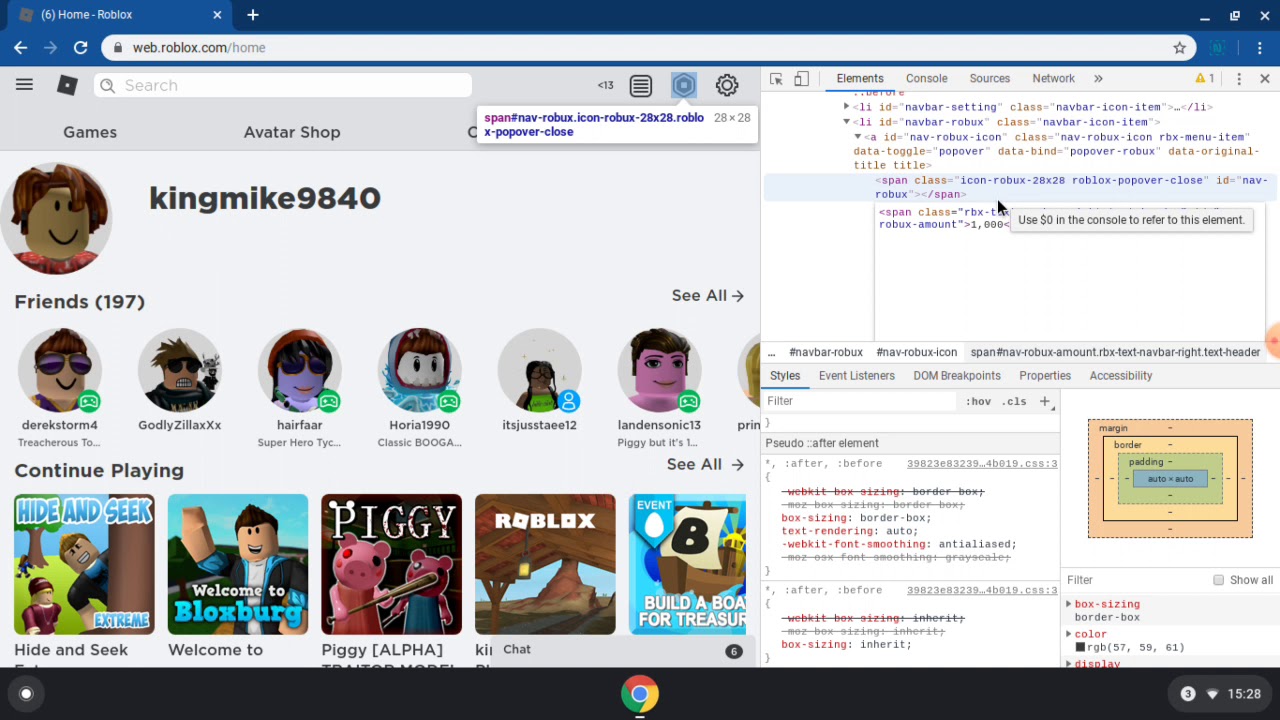This screenshot has height=720, width=1280.
Task: Click the #nav-robux-icon breadcrumb
Action: click(x=917, y=352)
